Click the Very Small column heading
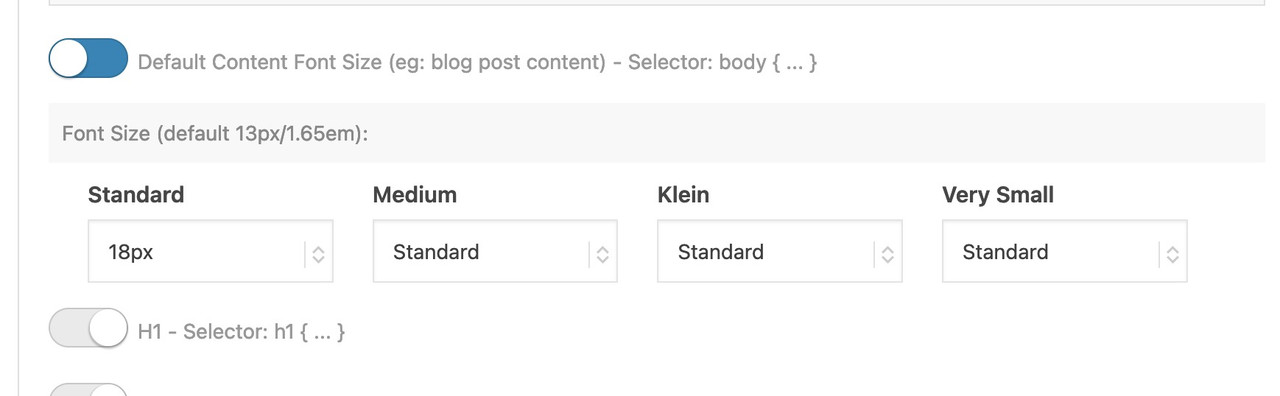This screenshot has height=396, width=1280. point(998,195)
